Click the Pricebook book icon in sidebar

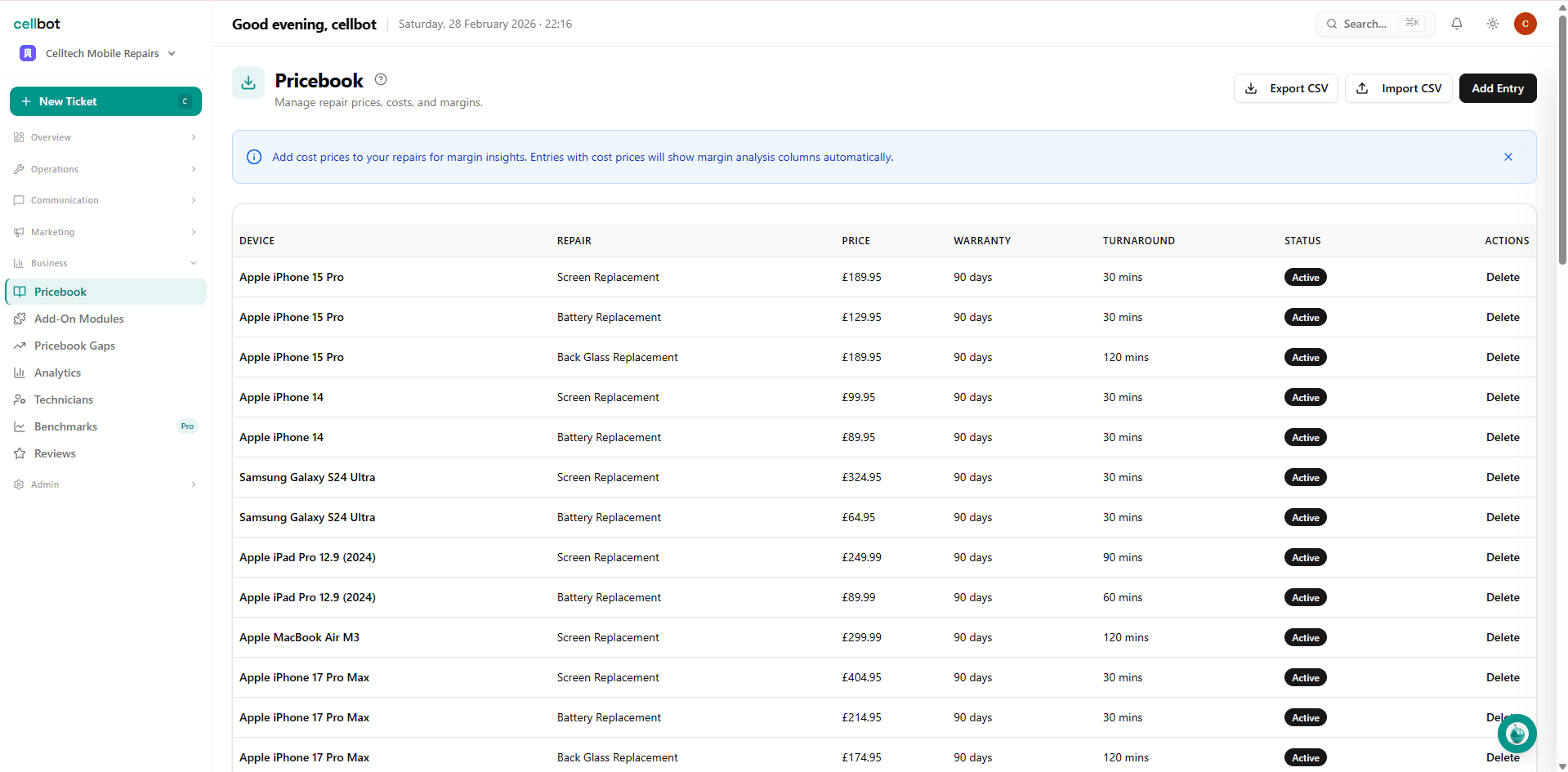20,292
